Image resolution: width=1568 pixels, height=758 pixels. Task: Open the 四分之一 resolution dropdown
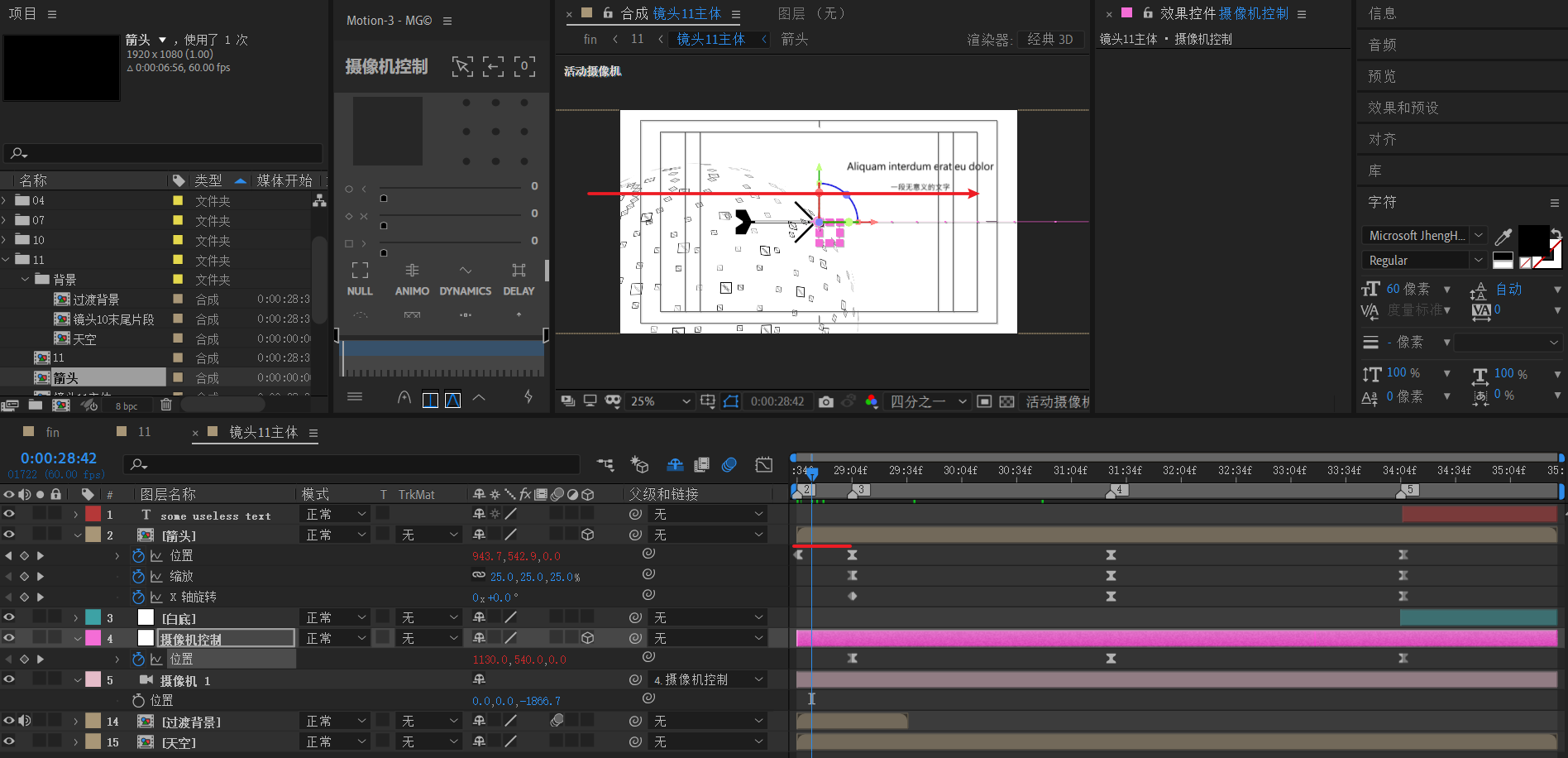[x=928, y=401]
